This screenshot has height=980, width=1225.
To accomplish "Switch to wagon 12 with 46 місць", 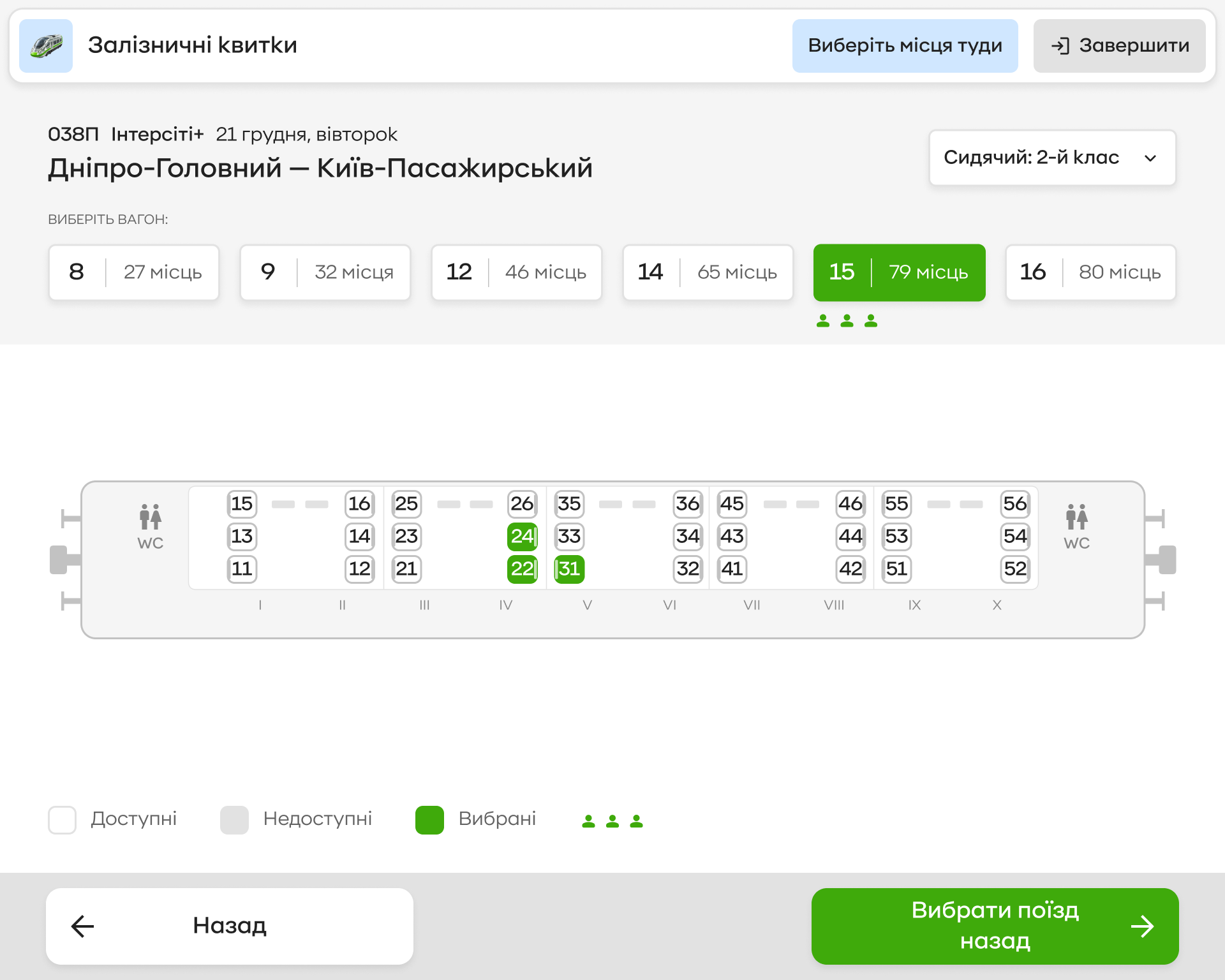I will 517,272.
